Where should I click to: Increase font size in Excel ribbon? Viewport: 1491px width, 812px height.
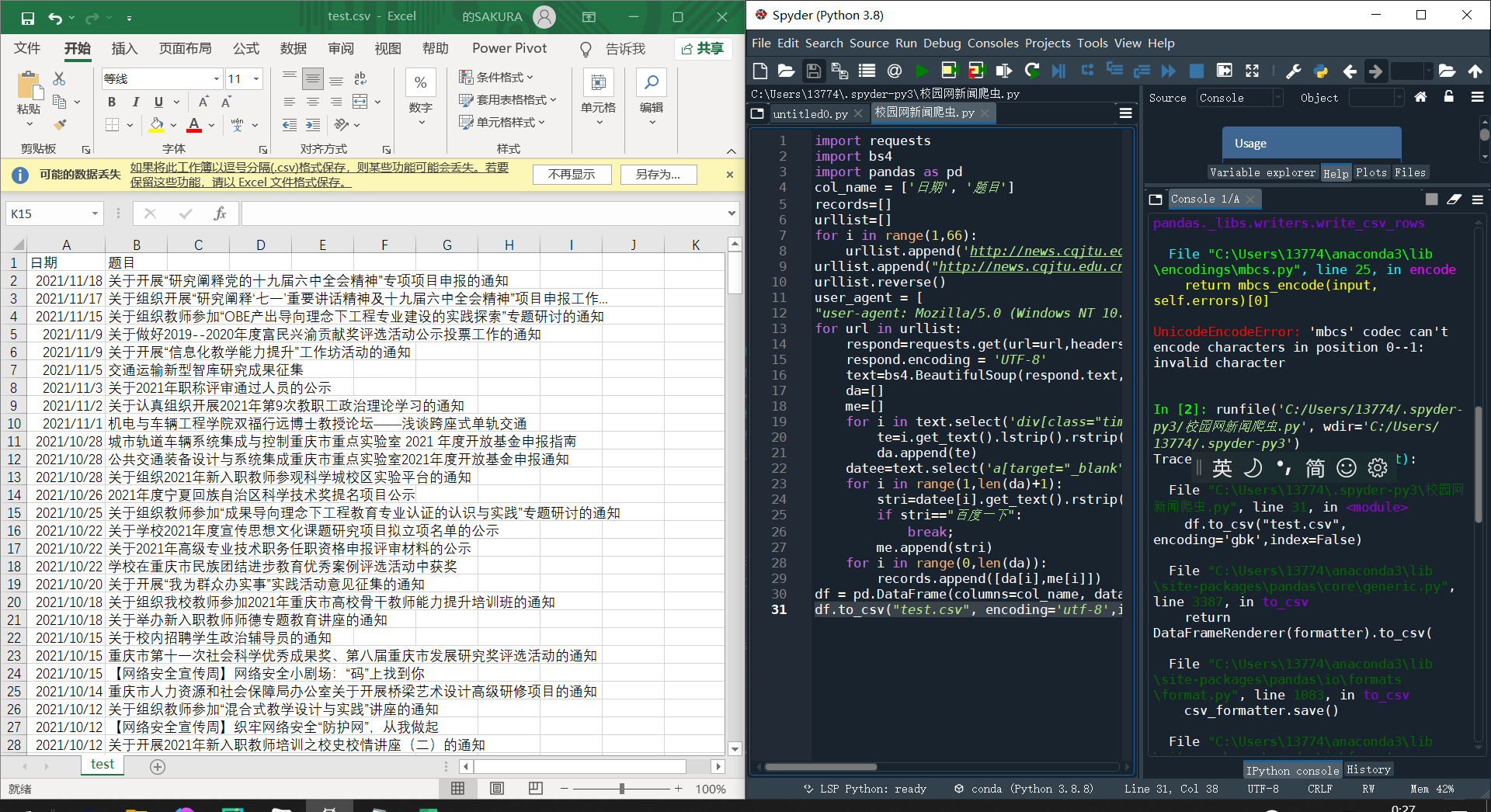(x=203, y=102)
